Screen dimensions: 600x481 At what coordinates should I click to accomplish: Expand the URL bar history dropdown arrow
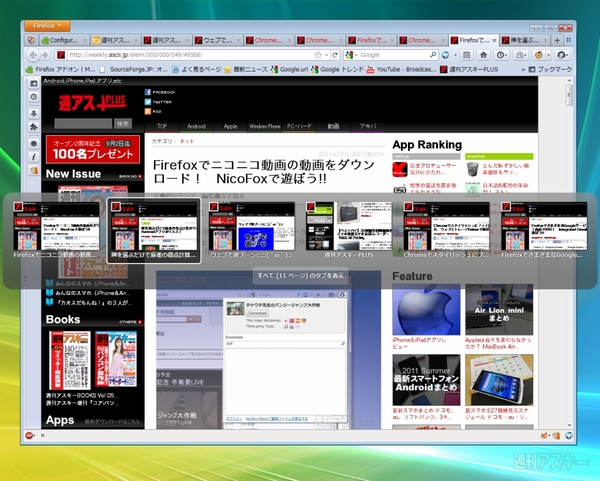click(x=326, y=55)
